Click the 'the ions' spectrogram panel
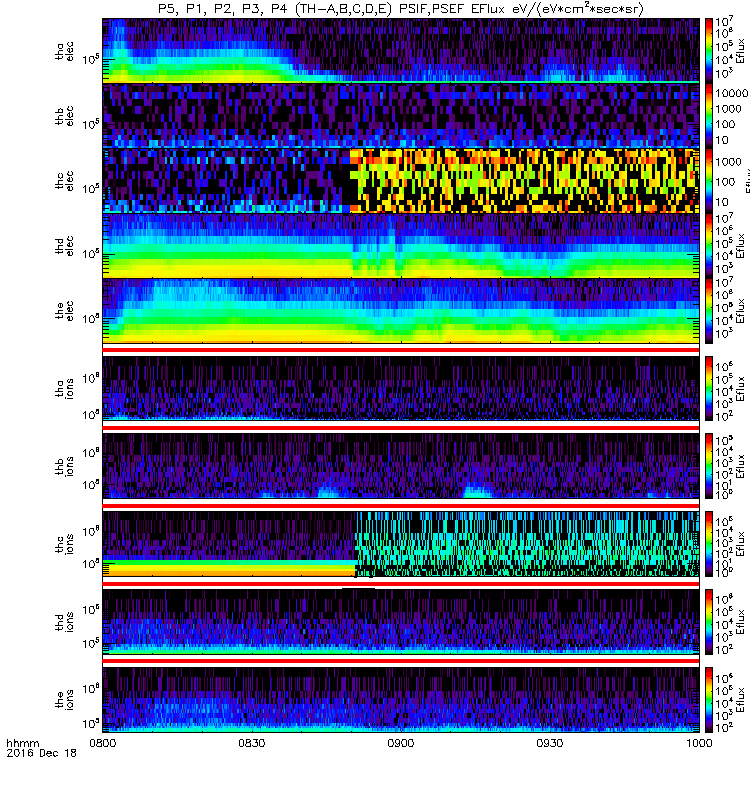750x800 pixels. coord(401,700)
